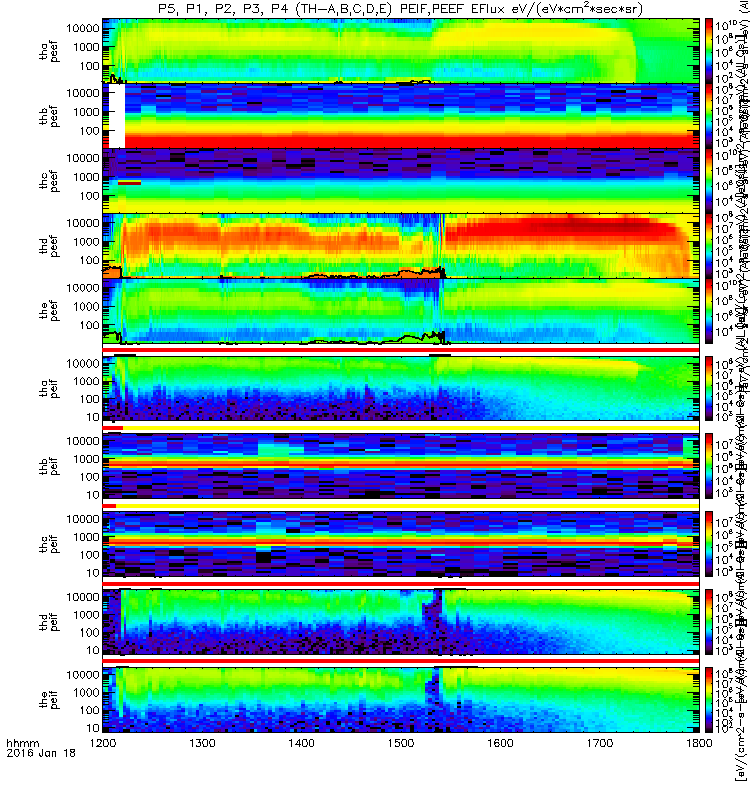
Task: Click the thb peef spectrogram panel
Action: 401,116
